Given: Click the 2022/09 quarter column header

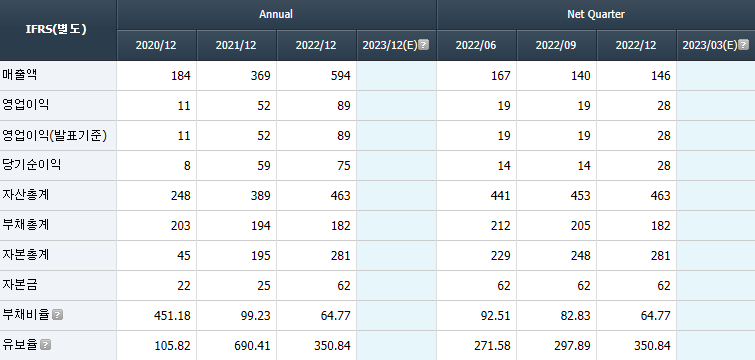Looking at the screenshot, I should click(557, 45).
